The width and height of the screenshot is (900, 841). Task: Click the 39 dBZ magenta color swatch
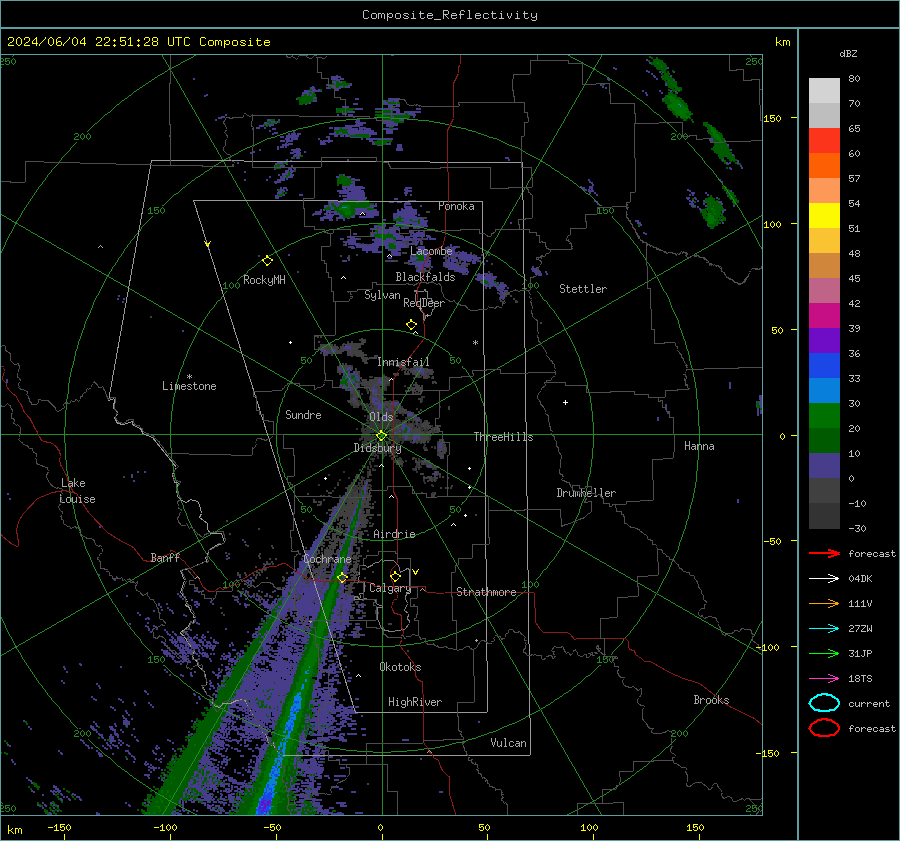(824, 316)
